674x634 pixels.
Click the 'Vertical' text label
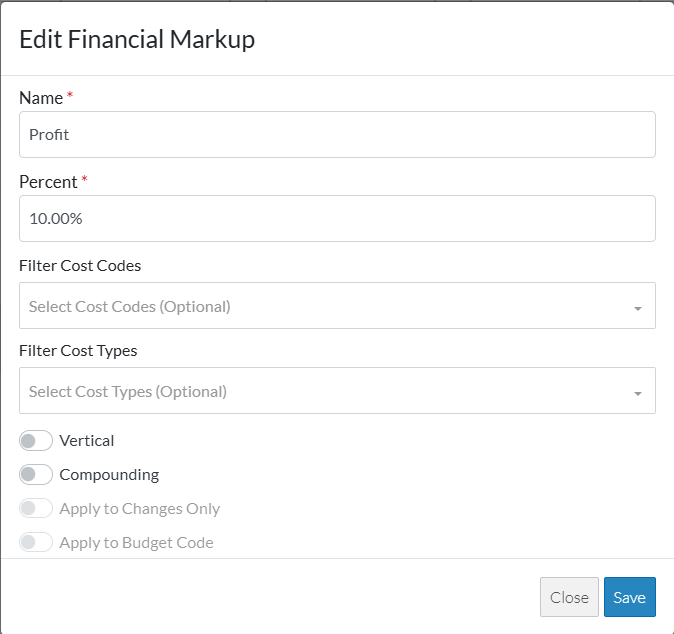(x=87, y=441)
